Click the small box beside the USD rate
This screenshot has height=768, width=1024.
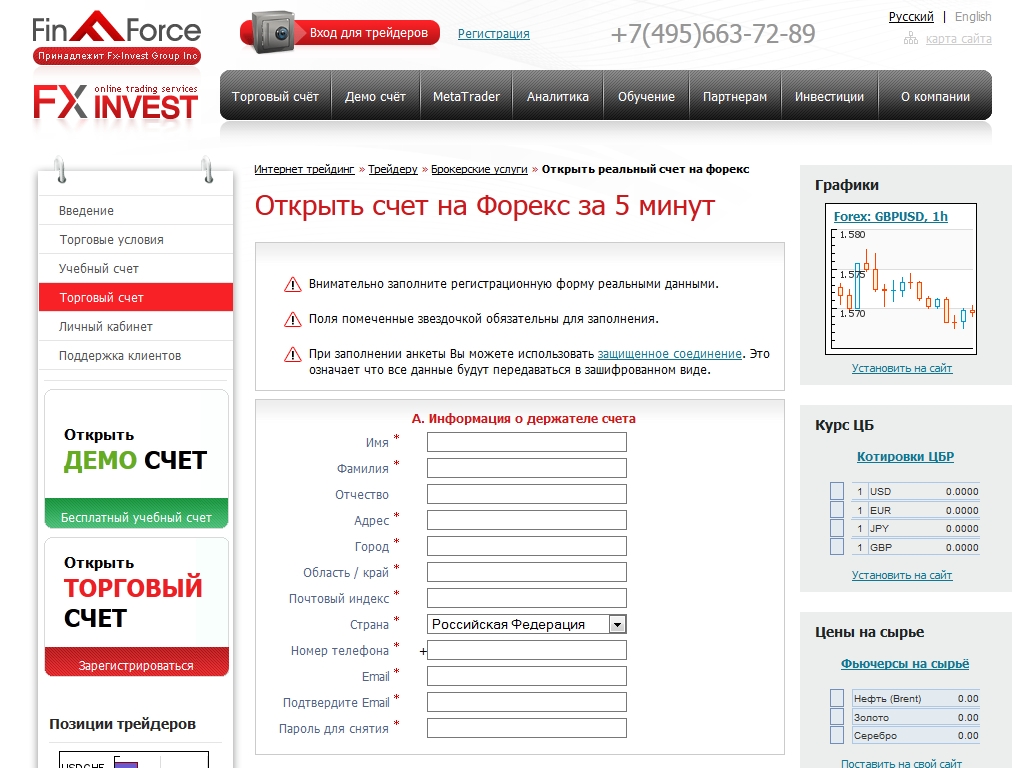pyautogui.click(x=837, y=492)
